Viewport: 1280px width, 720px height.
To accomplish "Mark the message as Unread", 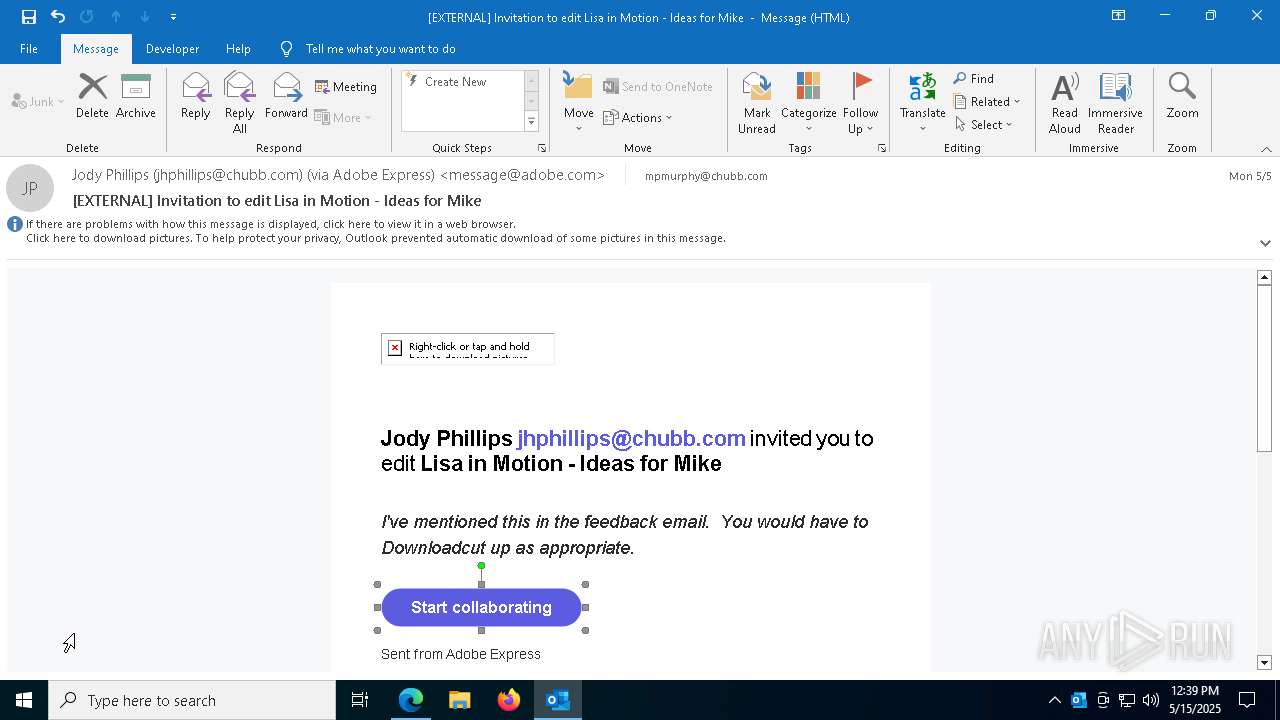I will click(x=757, y=103).
